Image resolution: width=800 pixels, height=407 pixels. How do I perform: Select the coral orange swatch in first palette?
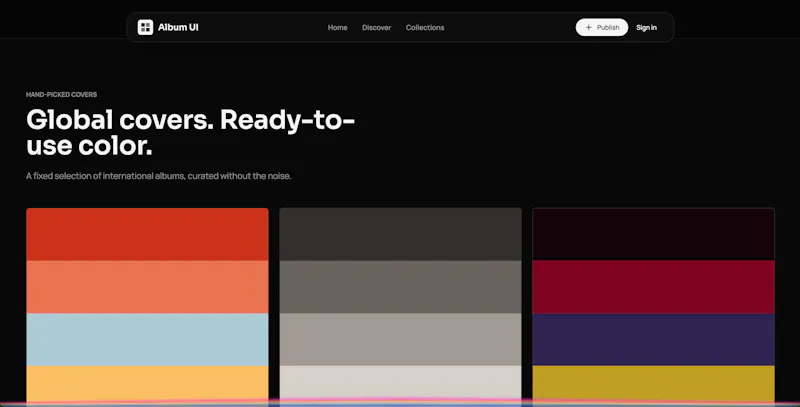[147, 287]
